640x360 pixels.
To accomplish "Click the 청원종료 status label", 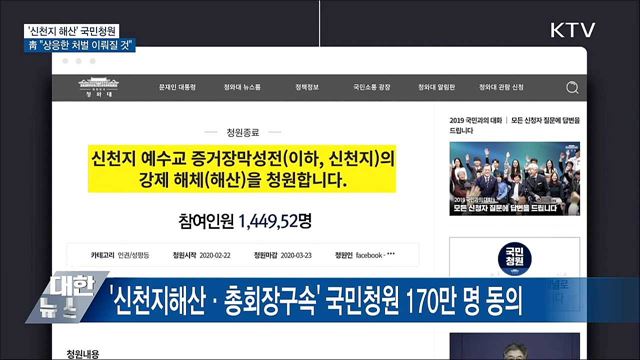I will (x=242, y=132).
